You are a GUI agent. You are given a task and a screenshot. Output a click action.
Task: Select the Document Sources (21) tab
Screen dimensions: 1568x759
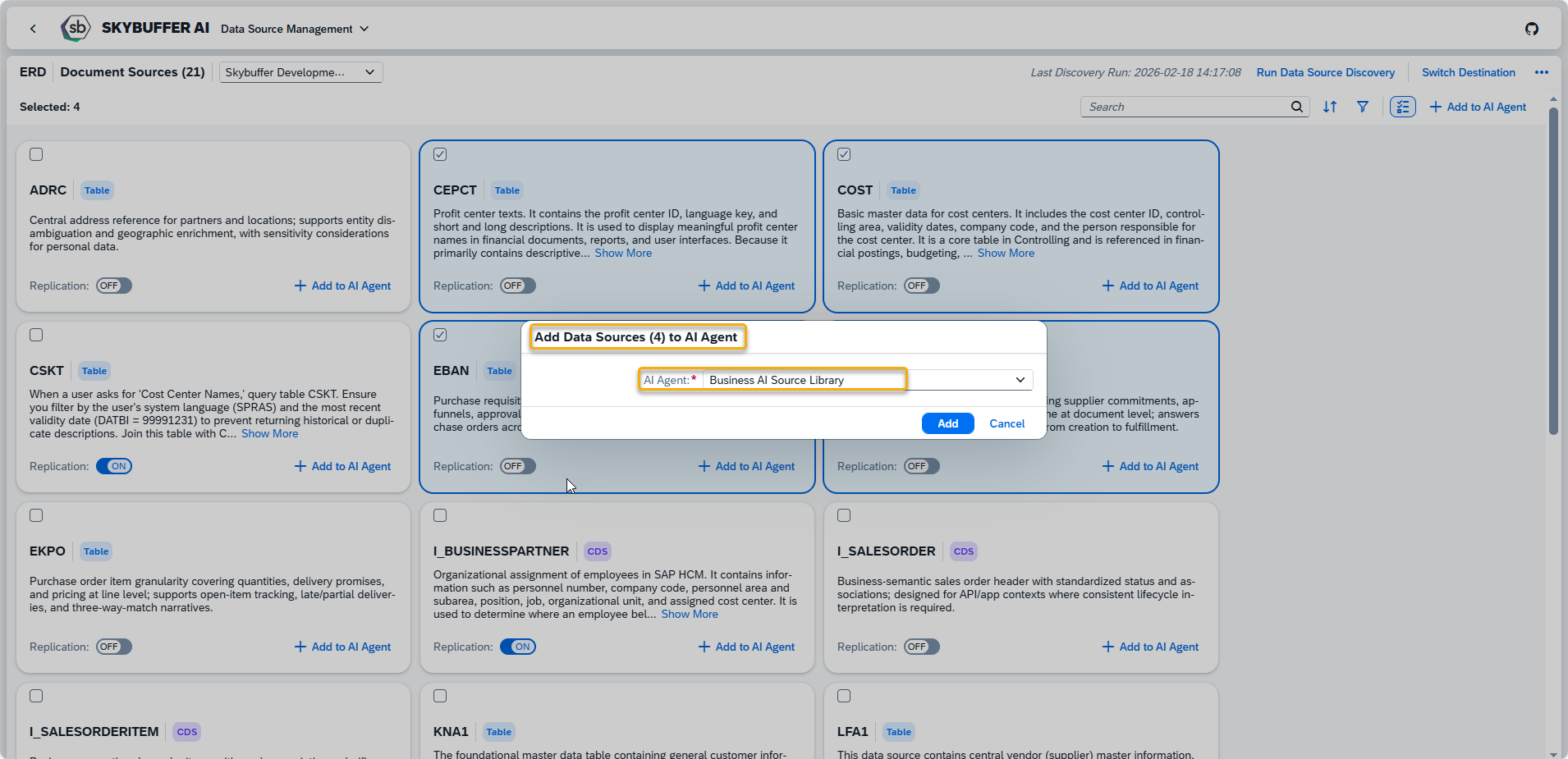(132, 72)
